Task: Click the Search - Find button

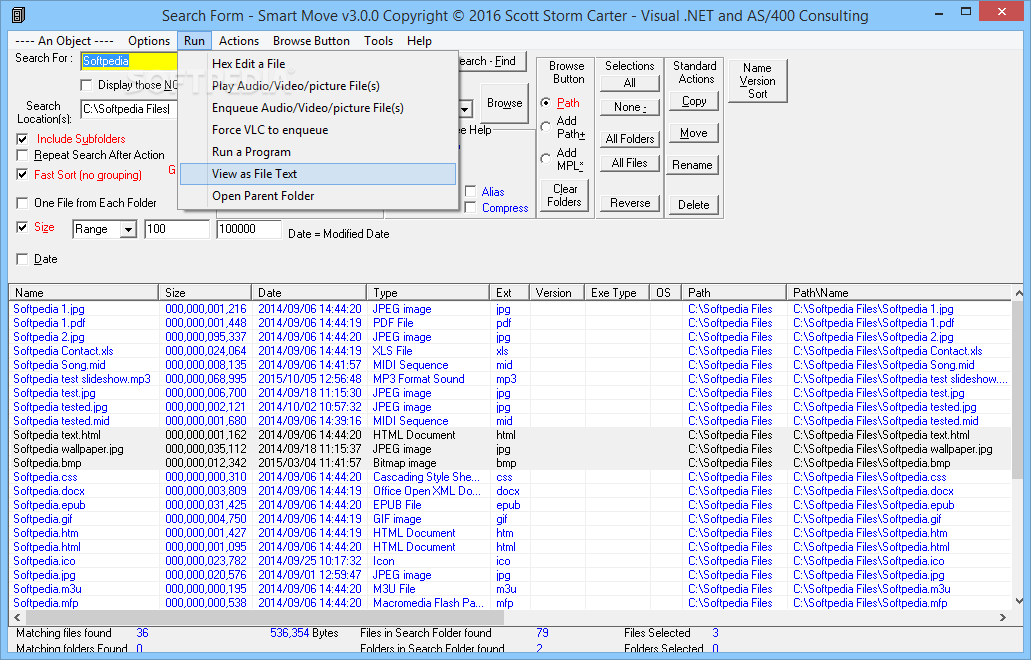Action: pos(491,61)
